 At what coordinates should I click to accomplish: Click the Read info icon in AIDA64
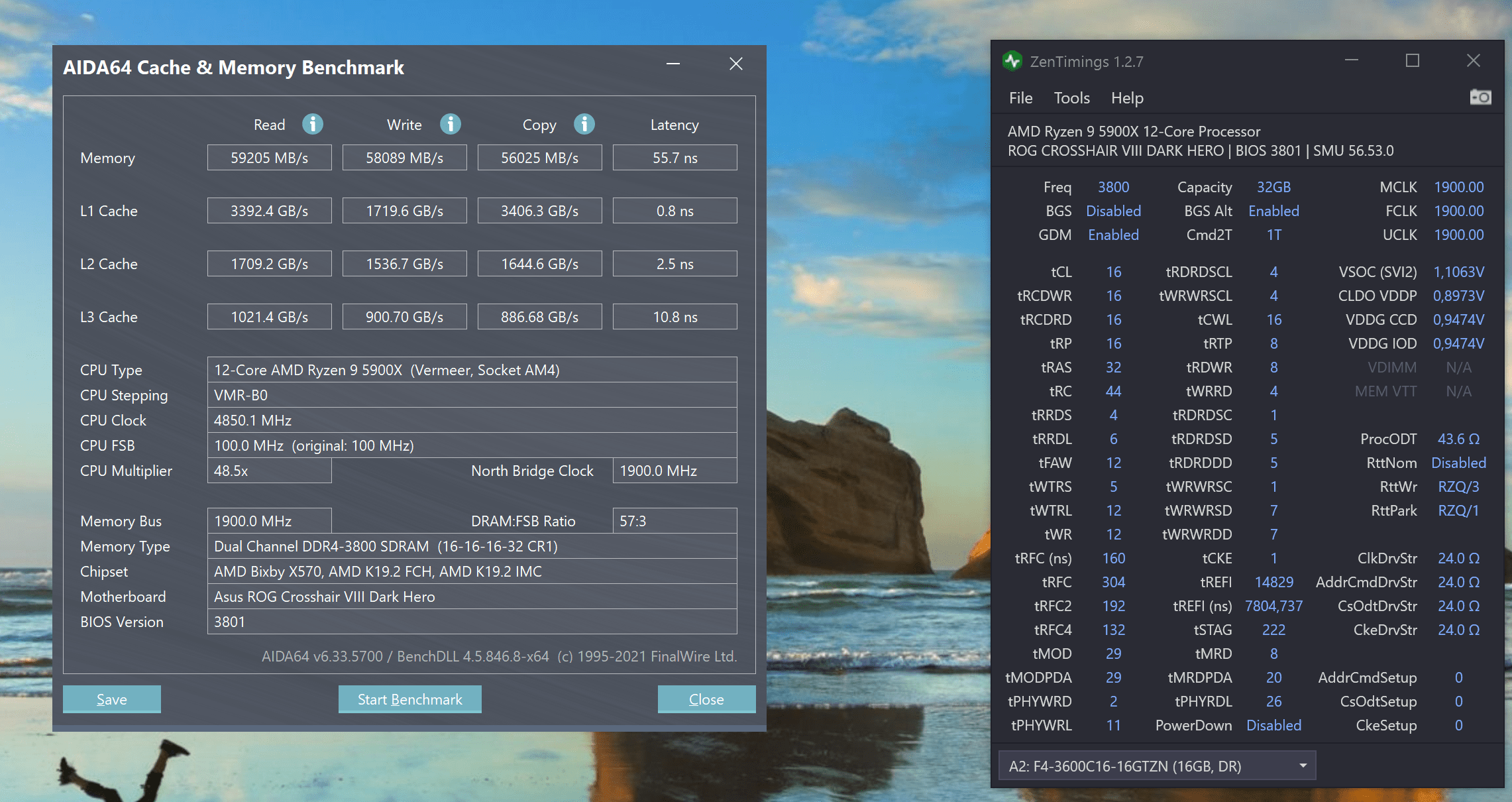tap(313, 124)
